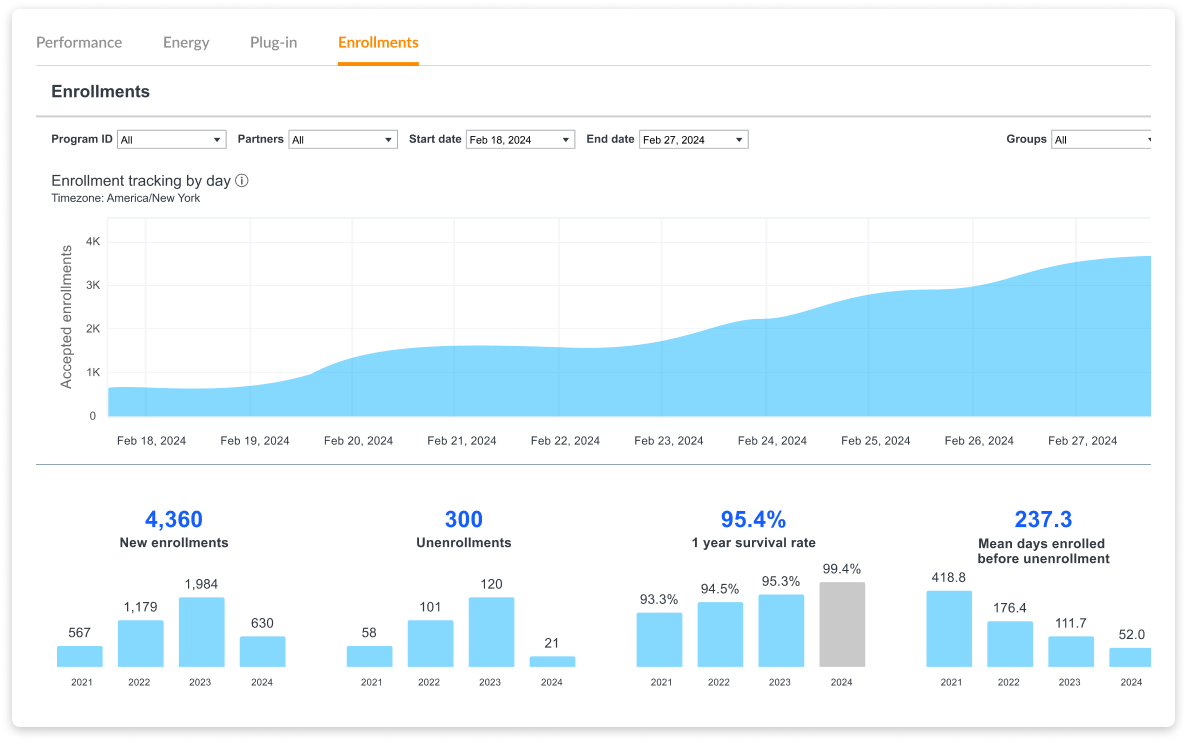Click the 2023 New enrollments bar
This screenshot has width=1187, height=742.
tap(202, 632)
